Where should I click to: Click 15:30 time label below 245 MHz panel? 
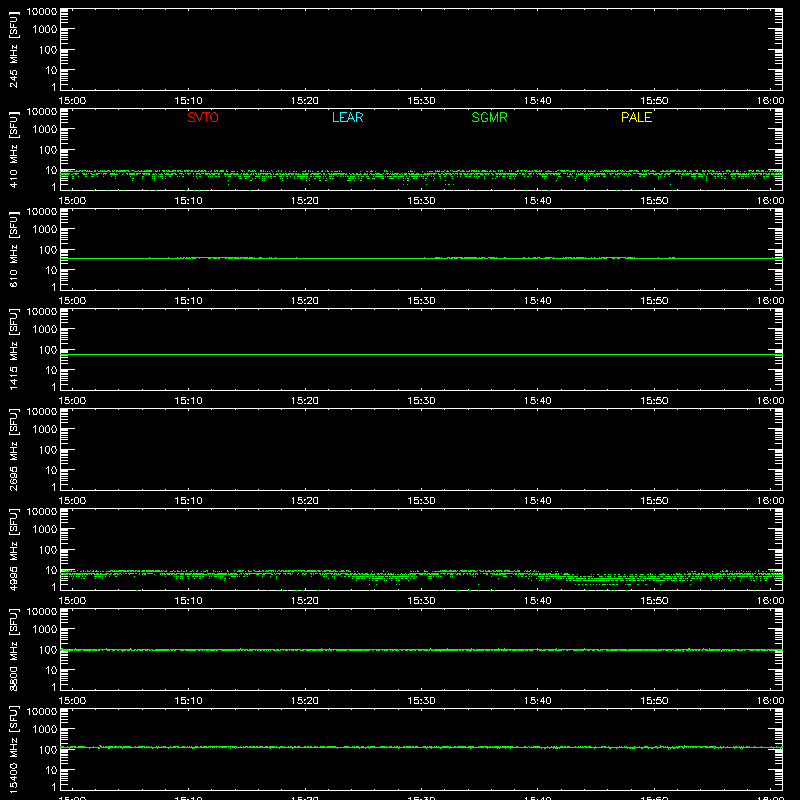421,101
